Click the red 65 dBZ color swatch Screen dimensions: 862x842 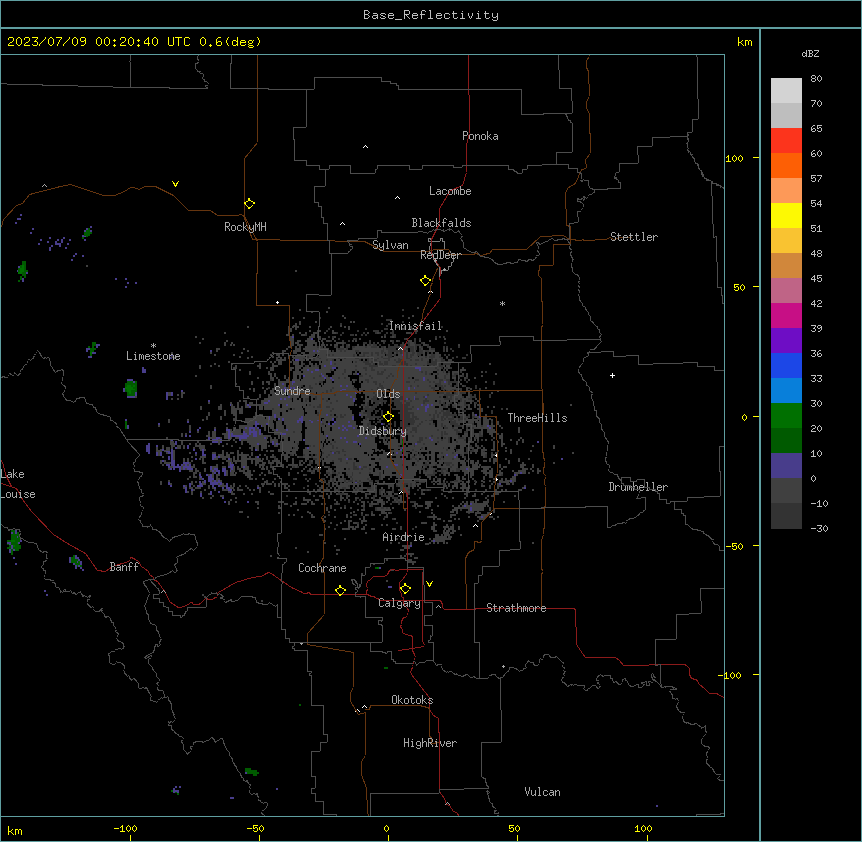point(786,140)
